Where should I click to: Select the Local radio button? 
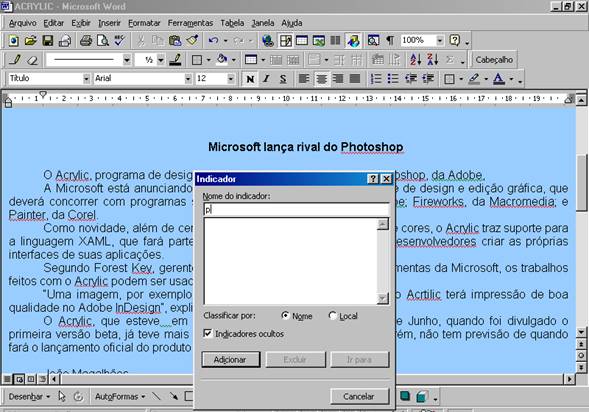(x=332, y=315)
